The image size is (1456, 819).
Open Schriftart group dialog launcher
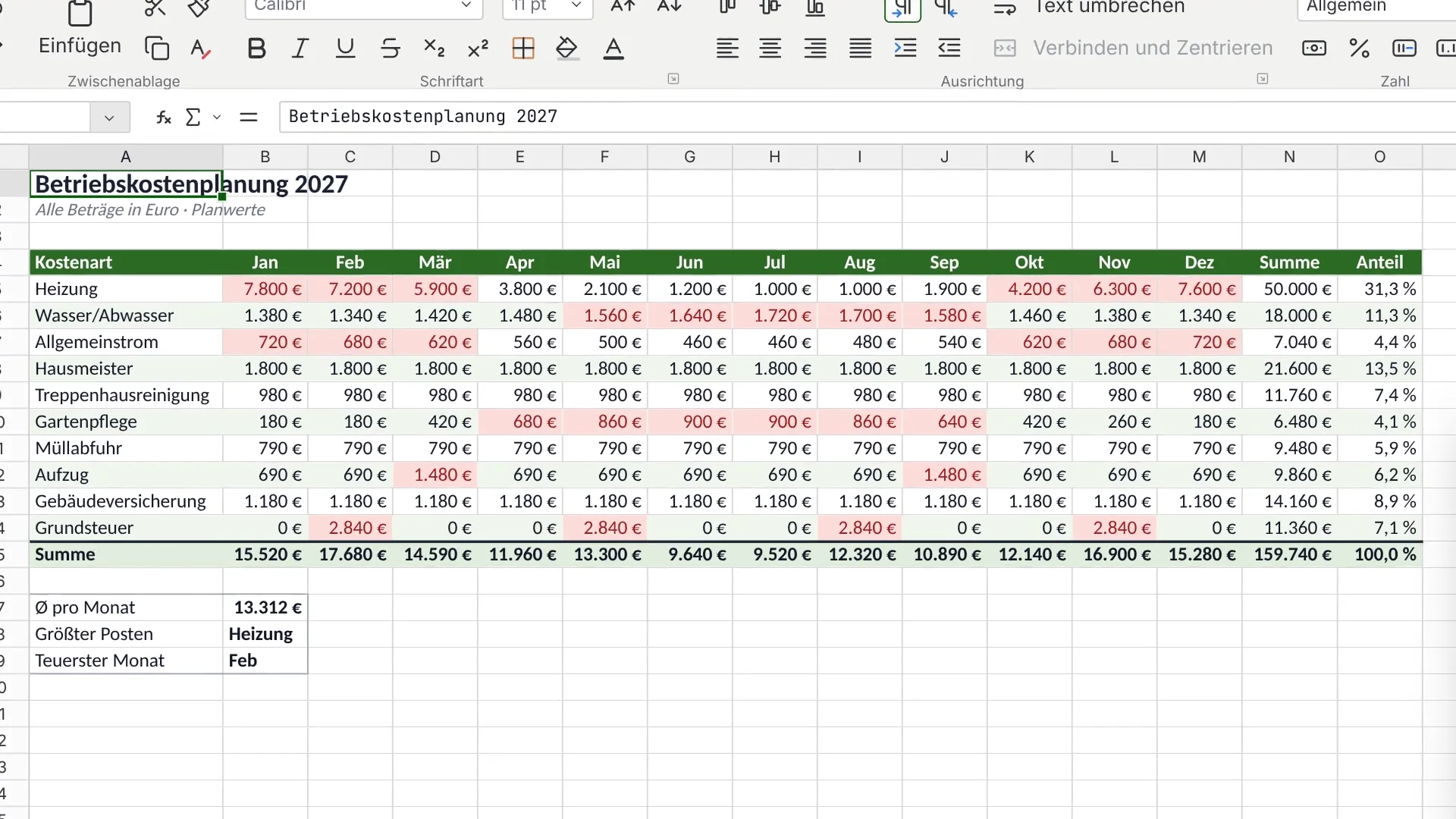pos(673,79)
